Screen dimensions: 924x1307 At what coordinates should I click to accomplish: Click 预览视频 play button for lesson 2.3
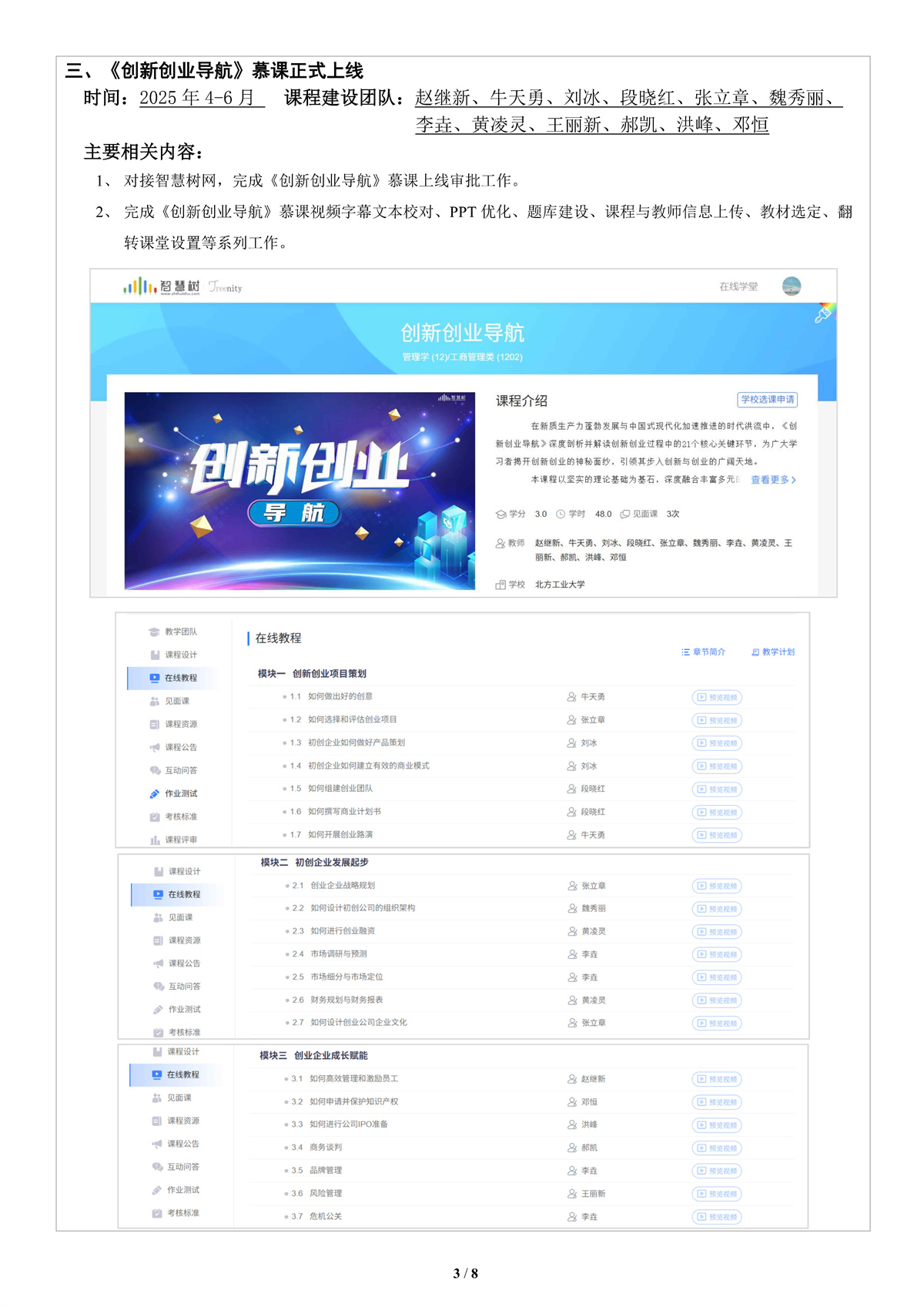717,932
